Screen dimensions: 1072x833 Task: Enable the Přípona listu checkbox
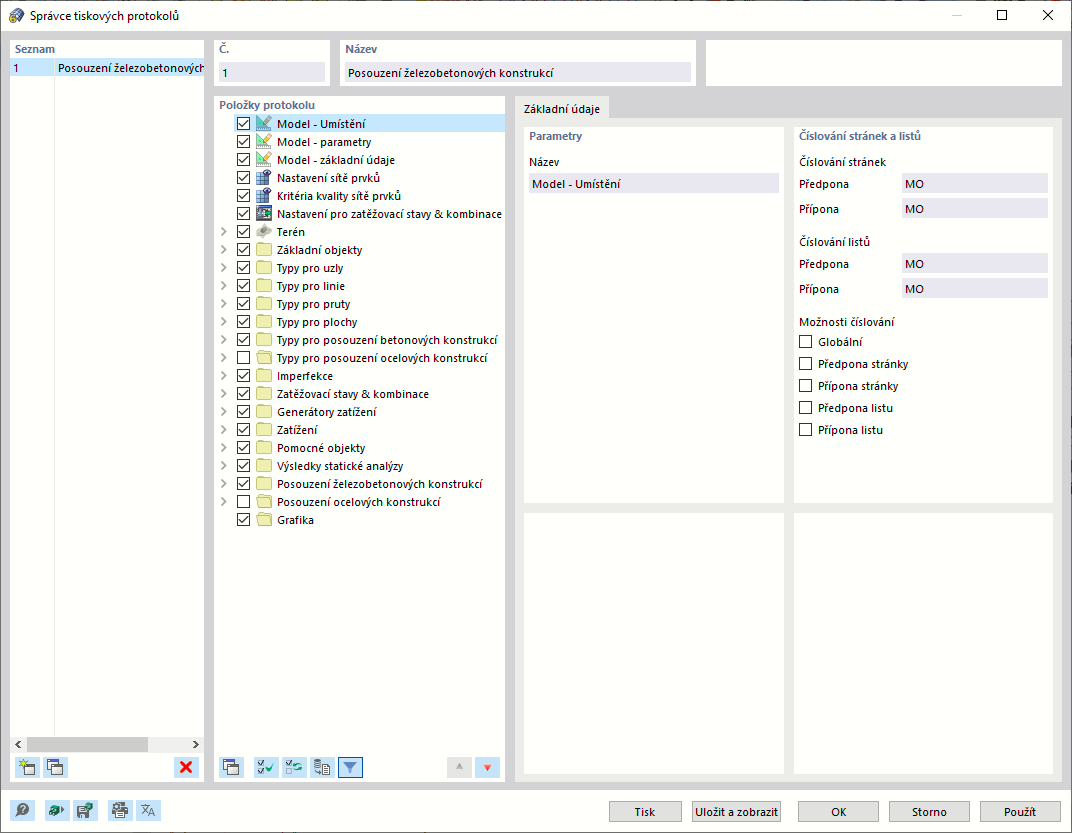pyautogui.click(x=805, y=429)
